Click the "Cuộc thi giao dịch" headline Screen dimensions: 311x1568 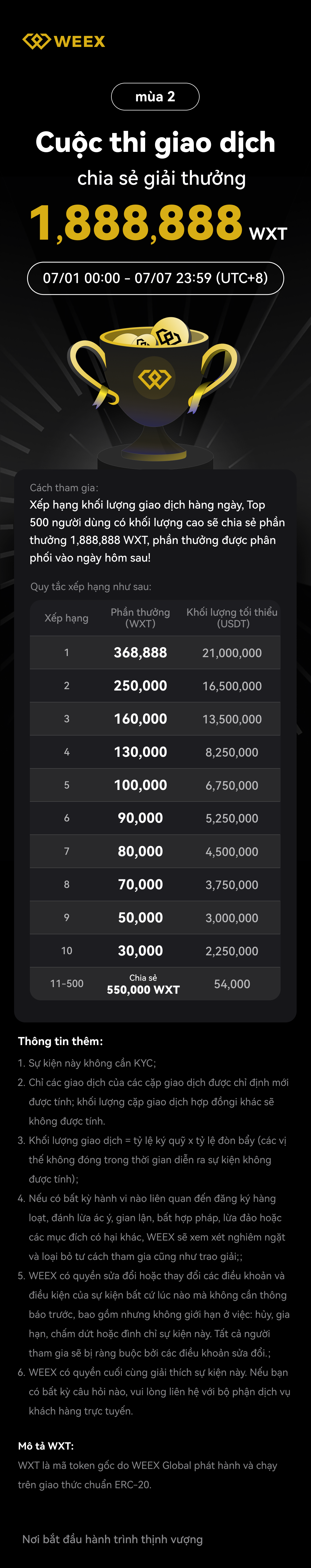coord(155,142)
